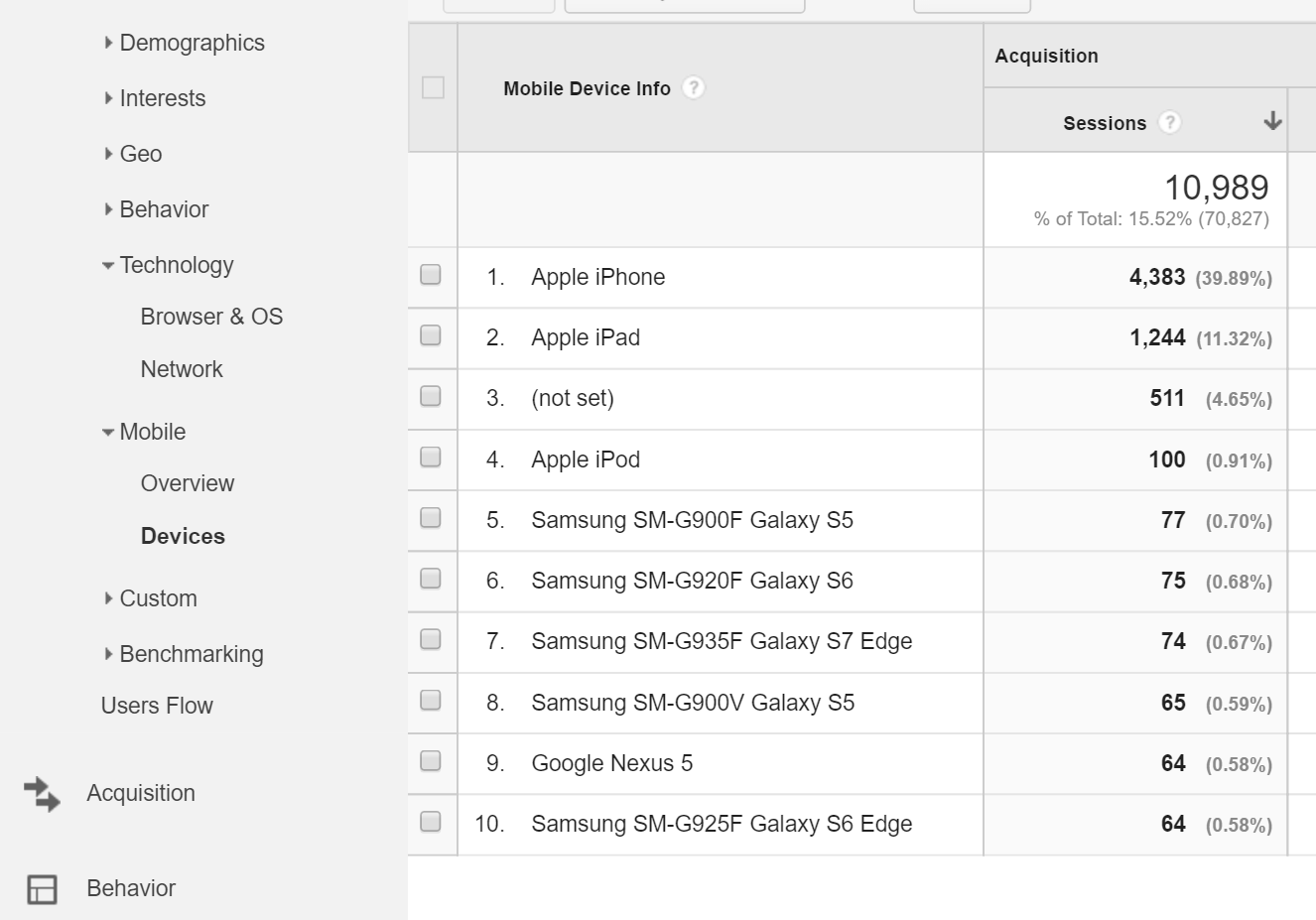Open the Sessions metric help tooltip
Screen dimensions: 1316x920
[1169, 123]
